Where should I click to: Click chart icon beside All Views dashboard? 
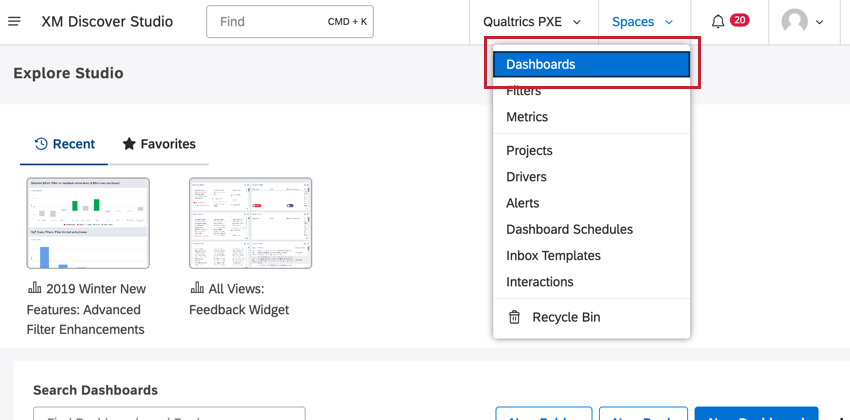[x=197, y=288]
